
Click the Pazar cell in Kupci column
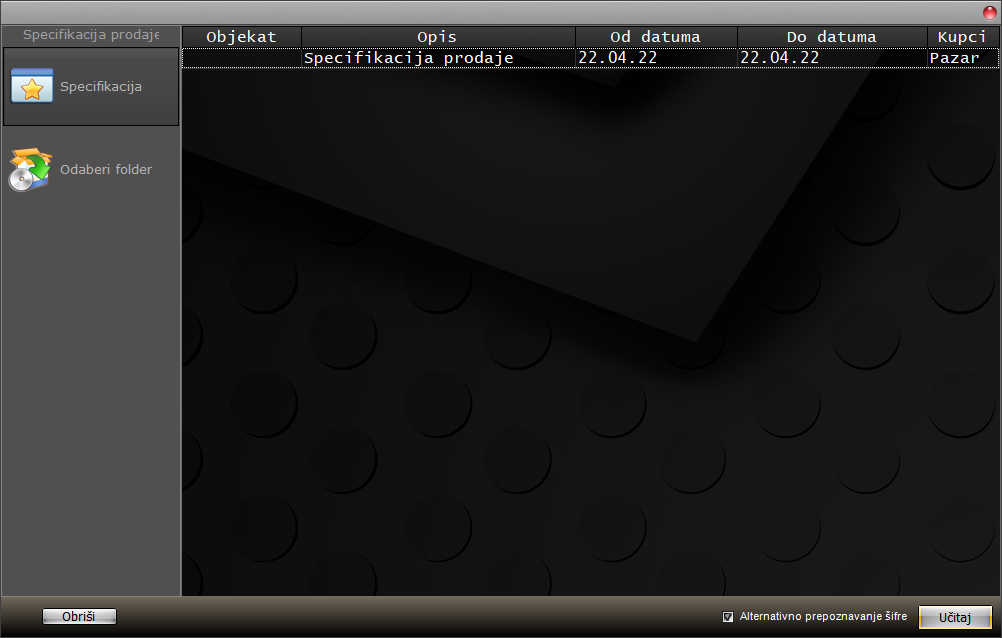click(963, 58)
